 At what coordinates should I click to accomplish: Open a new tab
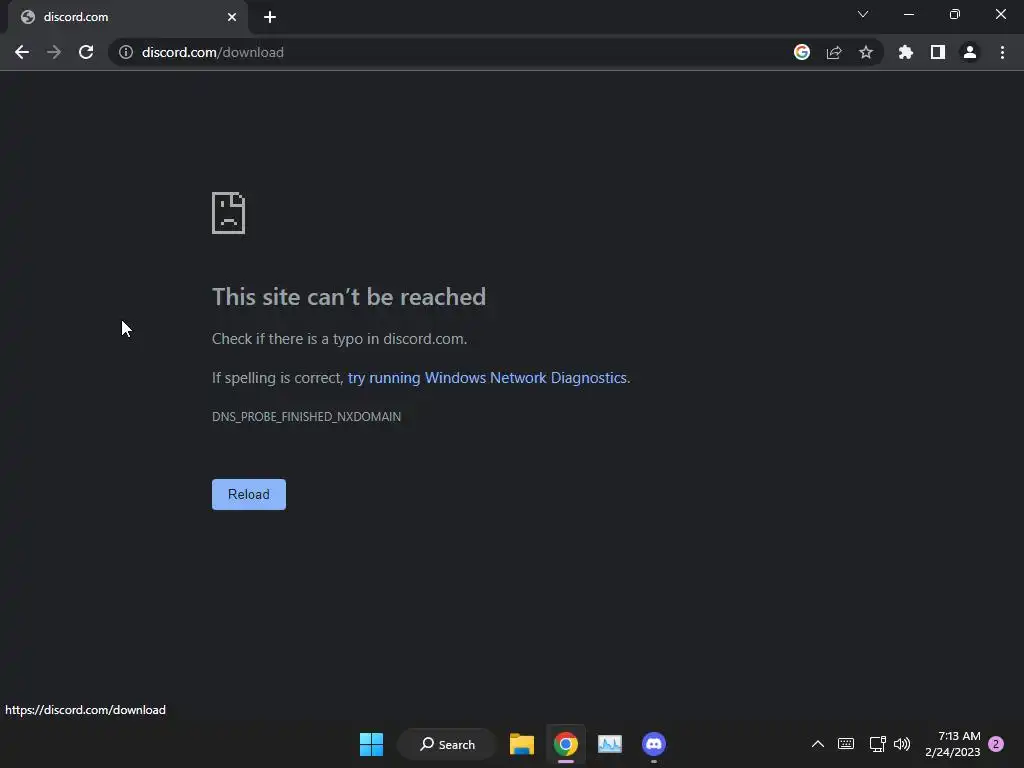point(270,17)
